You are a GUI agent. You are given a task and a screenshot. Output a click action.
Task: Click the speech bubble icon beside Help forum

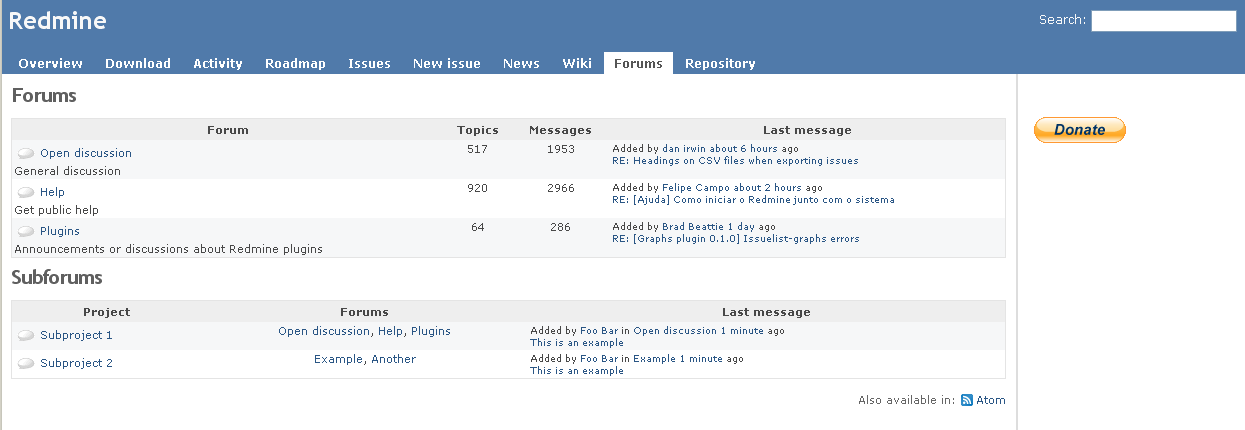point(26,193)
